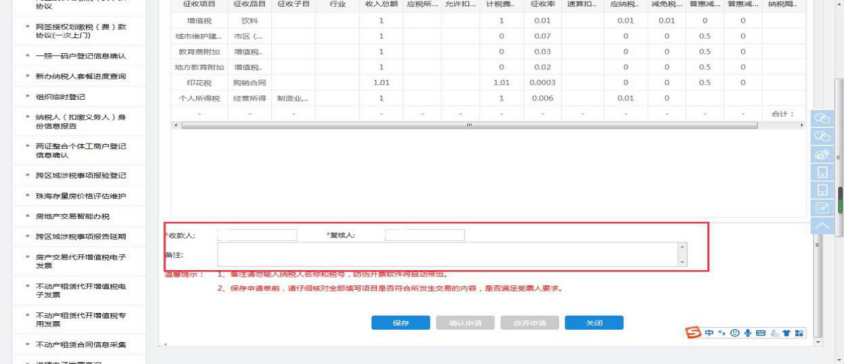Click the 放弃申请 button
This screenshot has width=844, height=364.
coord(530,323)
